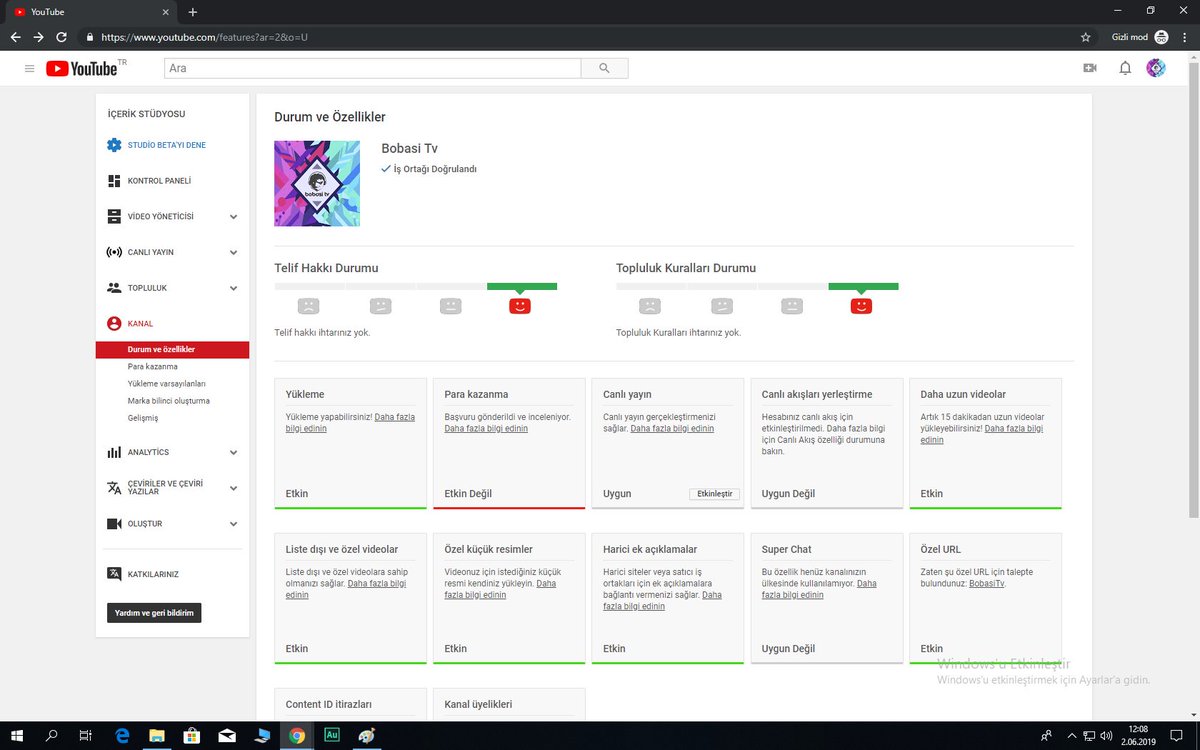The image size is (1200, 750).
Task: Click the Bobasi Tv channel thumbnail
Action: pyautogui.click(x=317, y=183)
